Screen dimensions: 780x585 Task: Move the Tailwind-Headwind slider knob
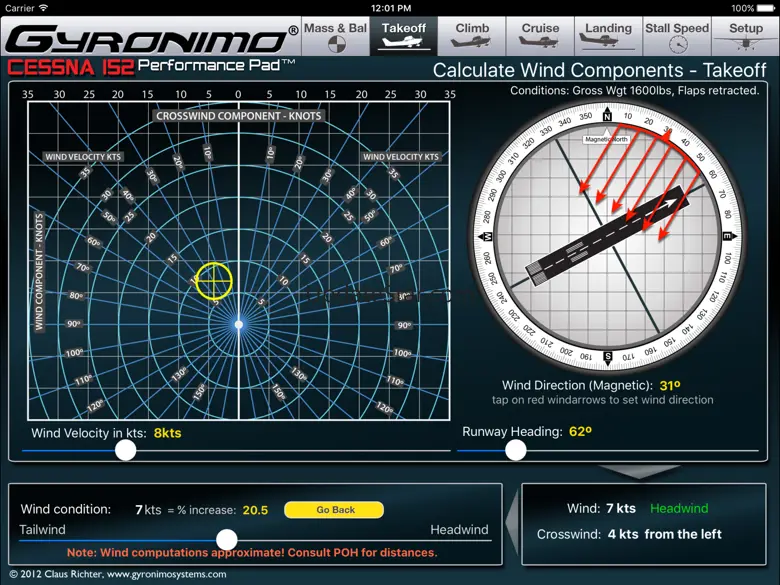click(x=227, y=540)
